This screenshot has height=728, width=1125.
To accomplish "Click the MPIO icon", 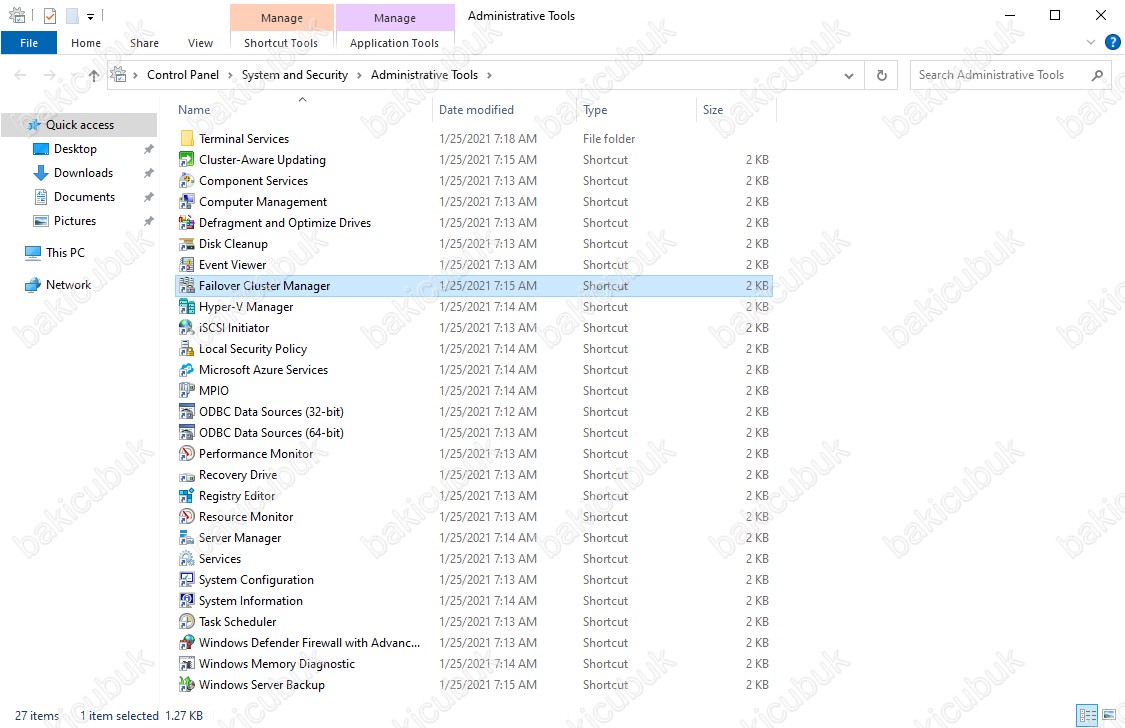I will pyautogui.click(x=187, y=391).
